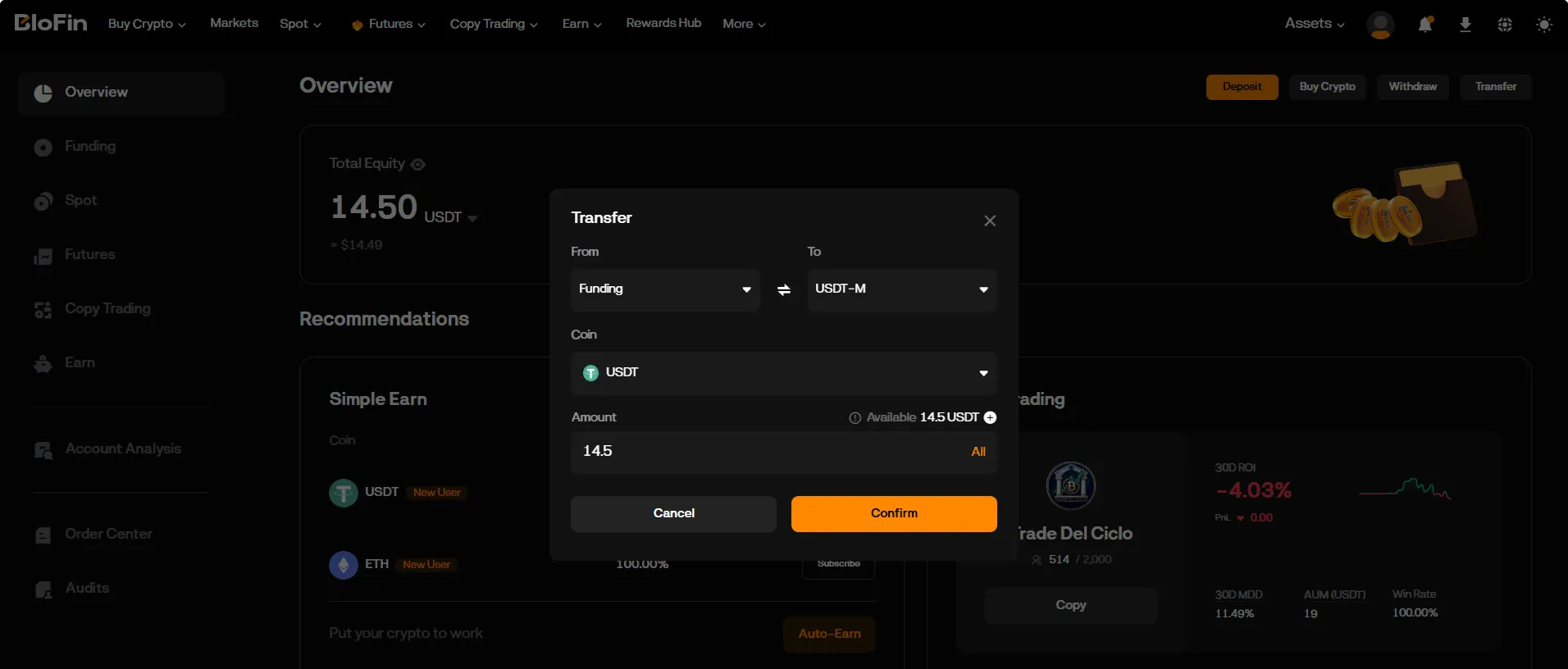Expand the Buy Crypto nav menu
This screenshot has width=1568, height=669.
click(x=147, y=24)
